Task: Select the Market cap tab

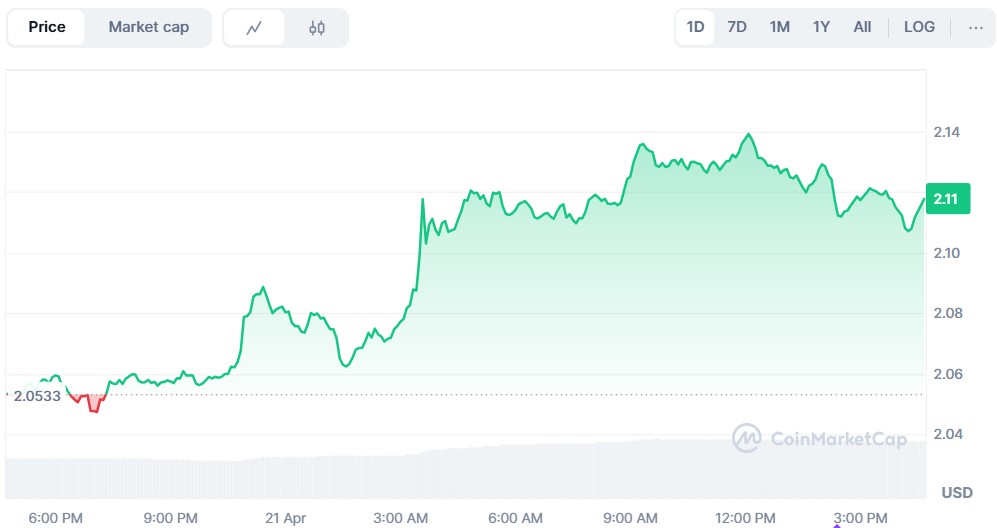Action: pyautogui.click(x=148, y=28)
